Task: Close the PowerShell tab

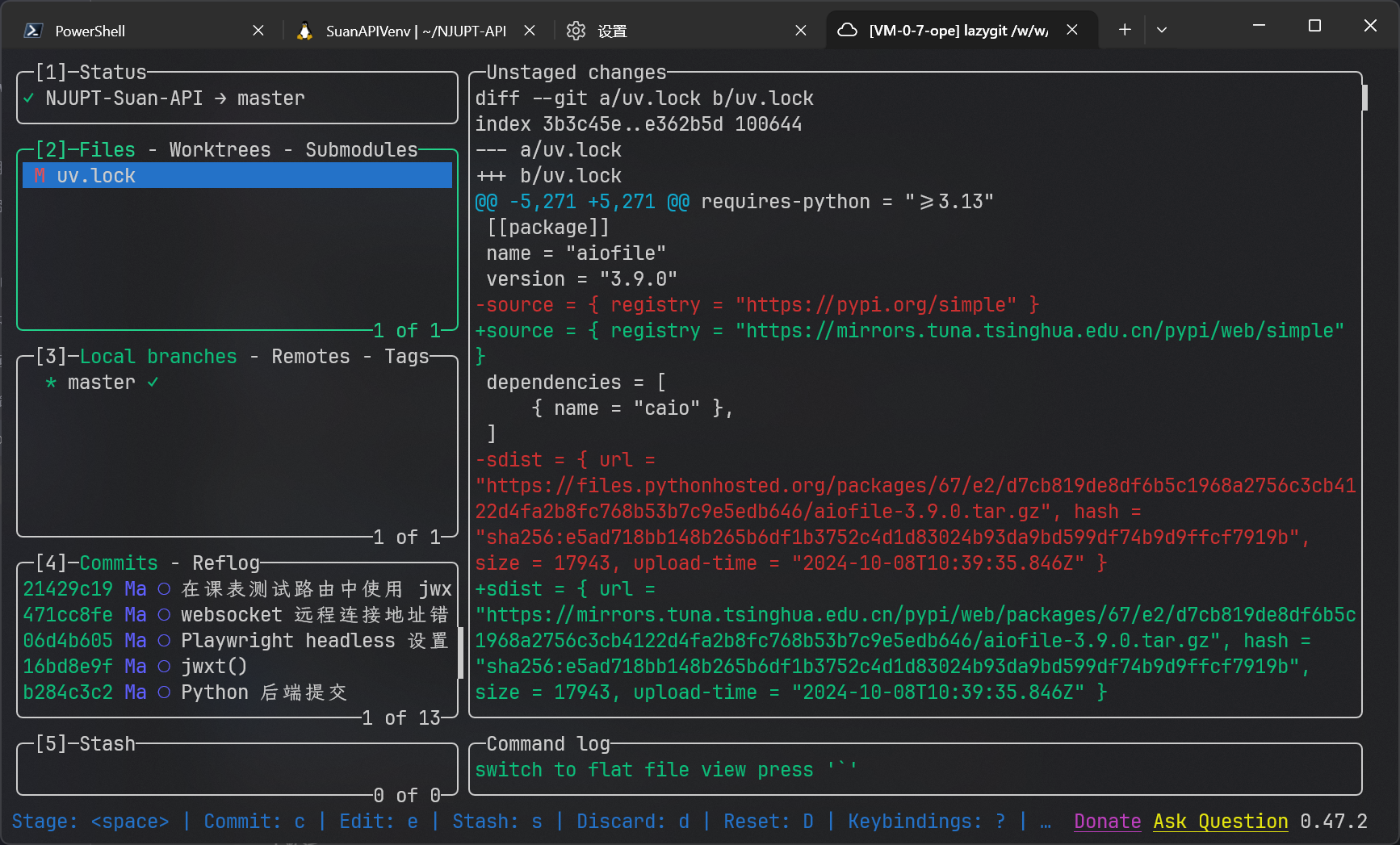Action: [258, 31]
